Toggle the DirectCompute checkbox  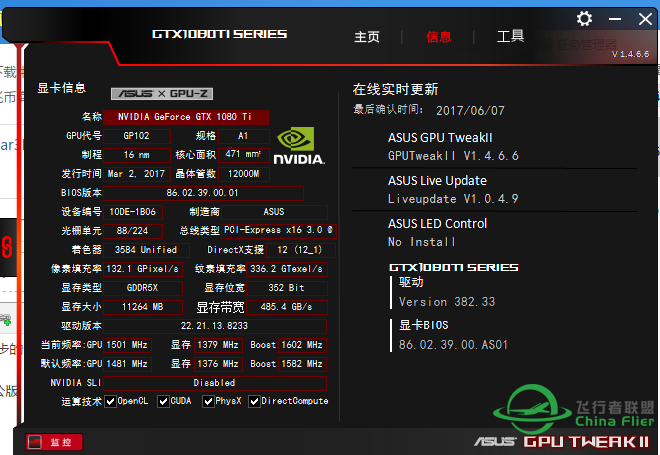(254, 402)
